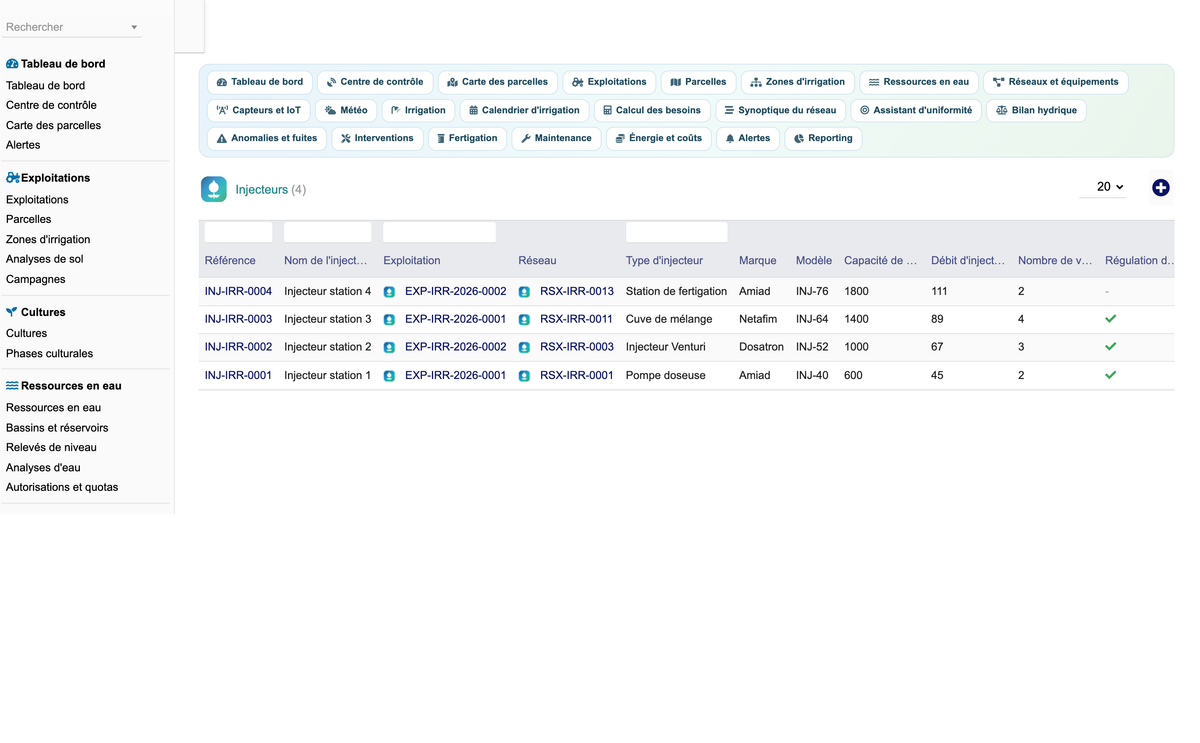
Task: Open Capteurs et IoT toolbar button
Action: (x=258, y=110)
